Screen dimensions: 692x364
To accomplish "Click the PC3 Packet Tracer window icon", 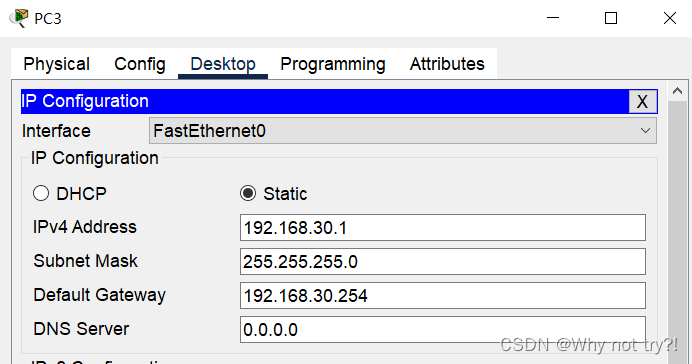I will (x=19, y=18).
